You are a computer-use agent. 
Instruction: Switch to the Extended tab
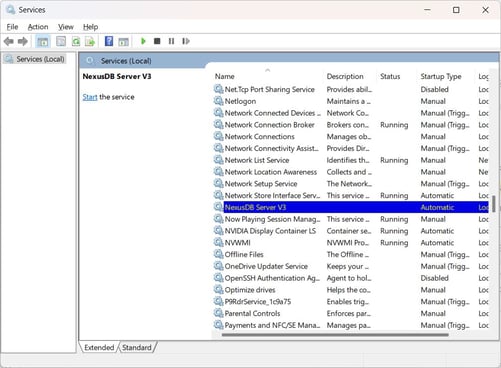[x=99, y=347]
